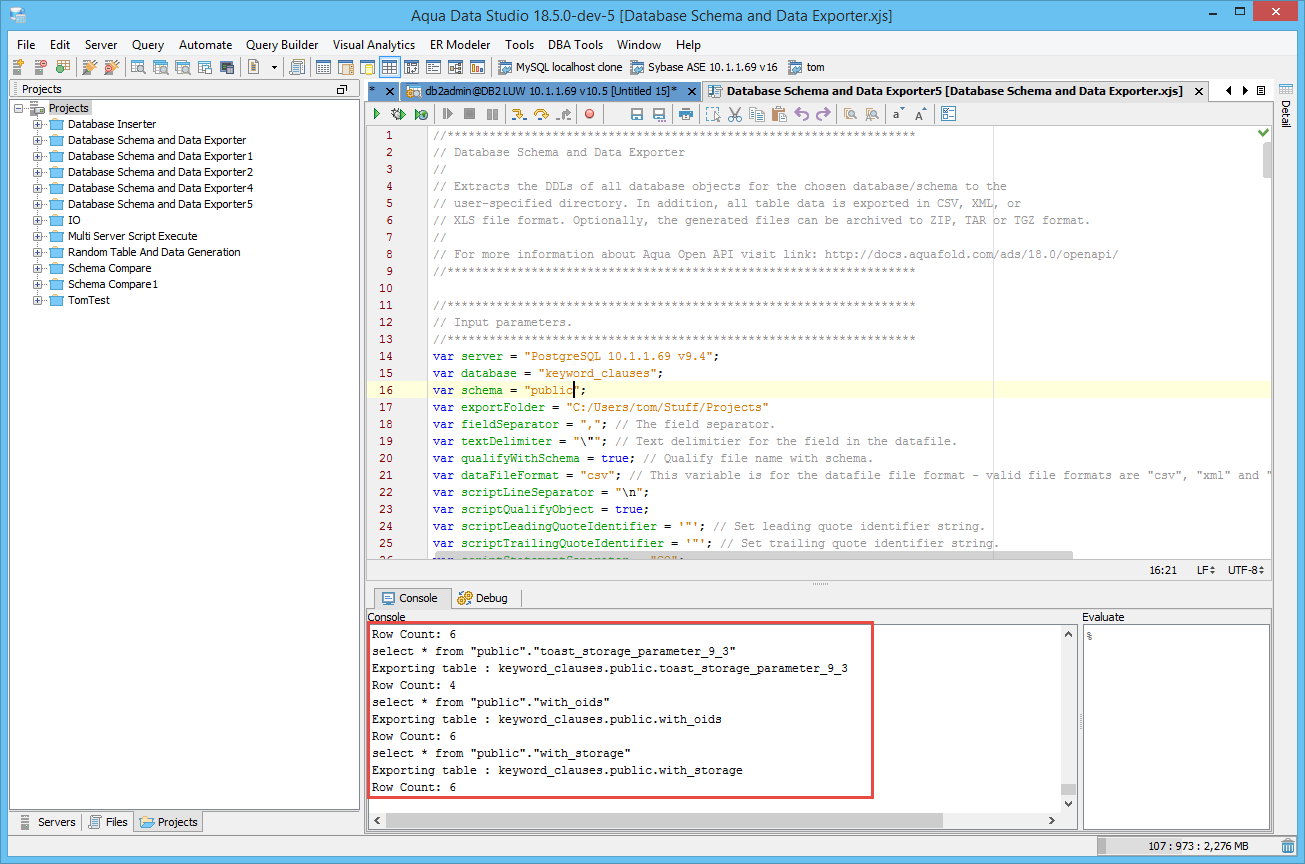This screenshot has height=864, width=1305.
Task: Copy selected text in the script editor
Action: [757, 115]
